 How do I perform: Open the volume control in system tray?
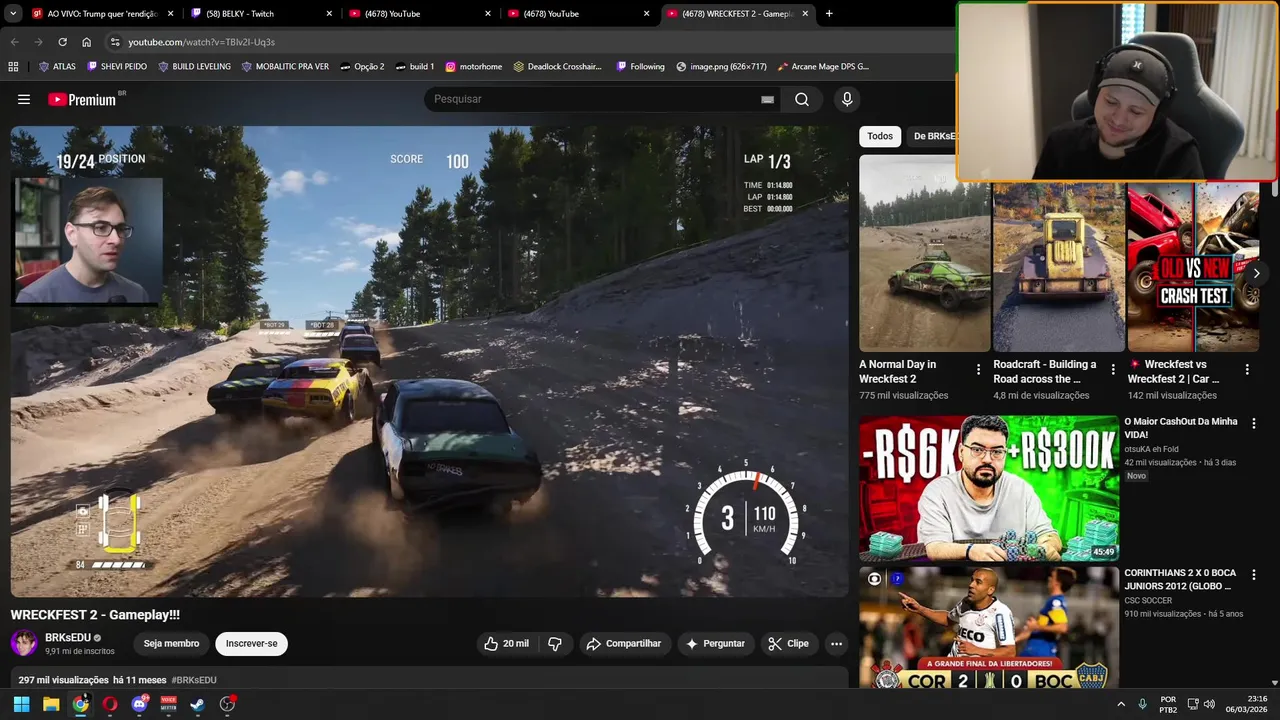pyautogui.click(x=1209, y=704)
